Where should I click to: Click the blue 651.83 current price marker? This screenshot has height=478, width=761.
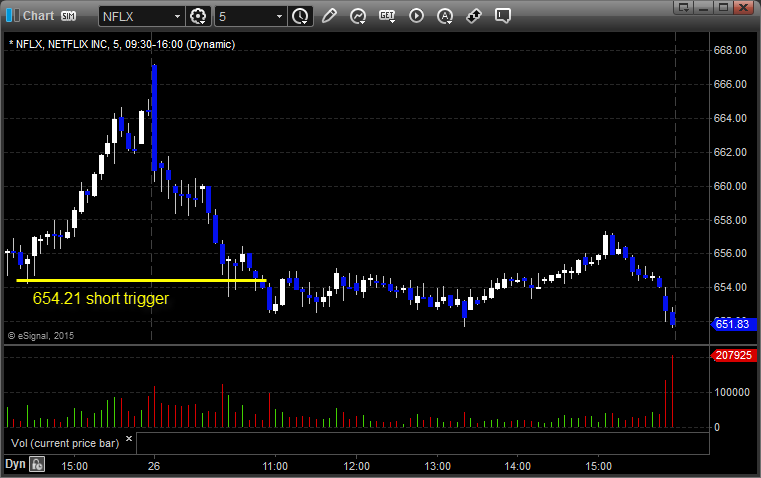click(733, 324)
